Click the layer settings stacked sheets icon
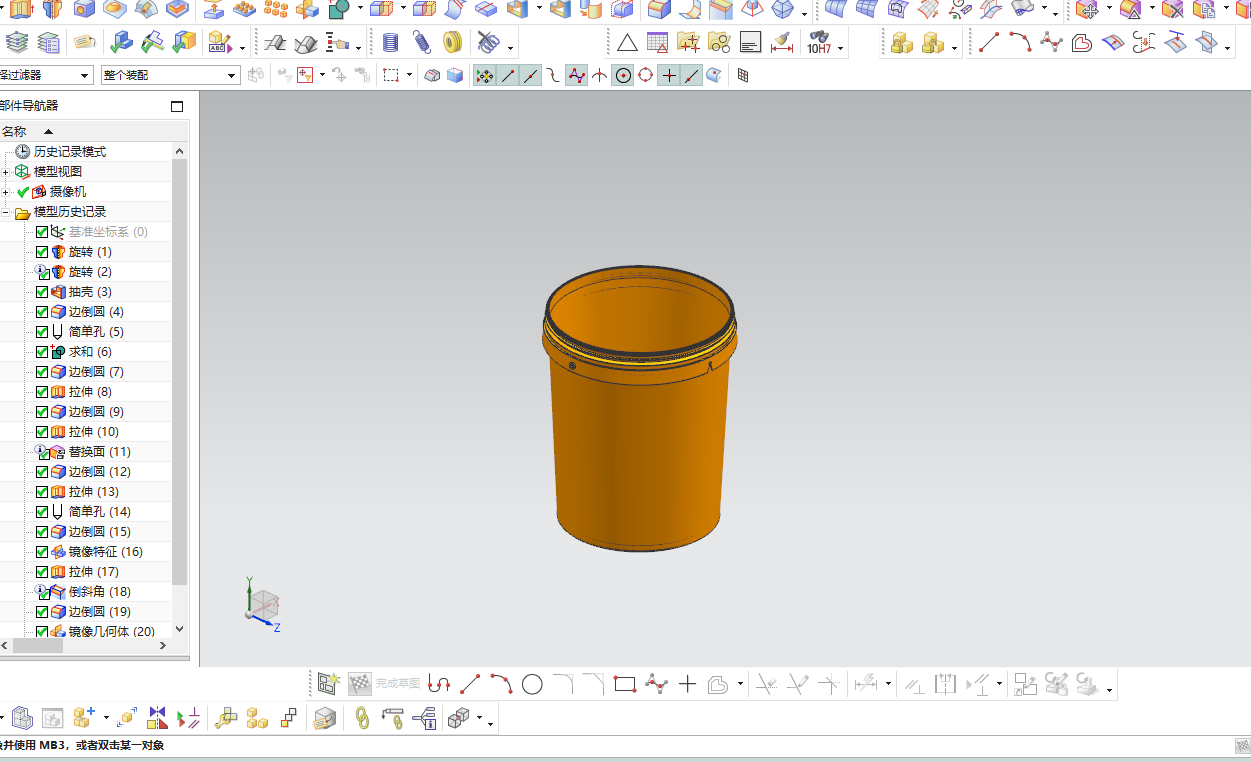Screen dimensions: 1251x762 click(x=17, y=43)
